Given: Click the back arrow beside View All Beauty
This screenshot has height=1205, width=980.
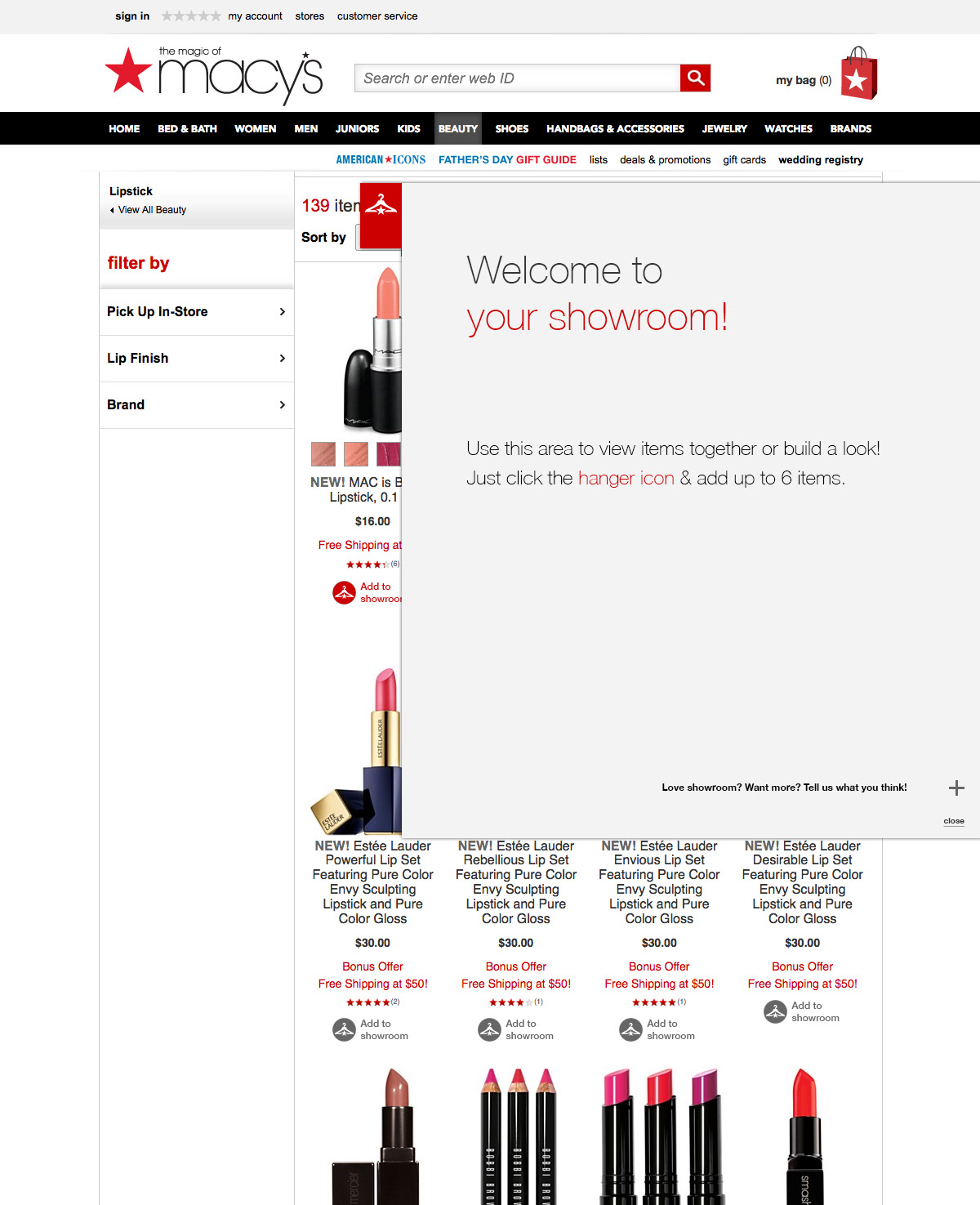Looking at the screenshot, I should point(112,210).
